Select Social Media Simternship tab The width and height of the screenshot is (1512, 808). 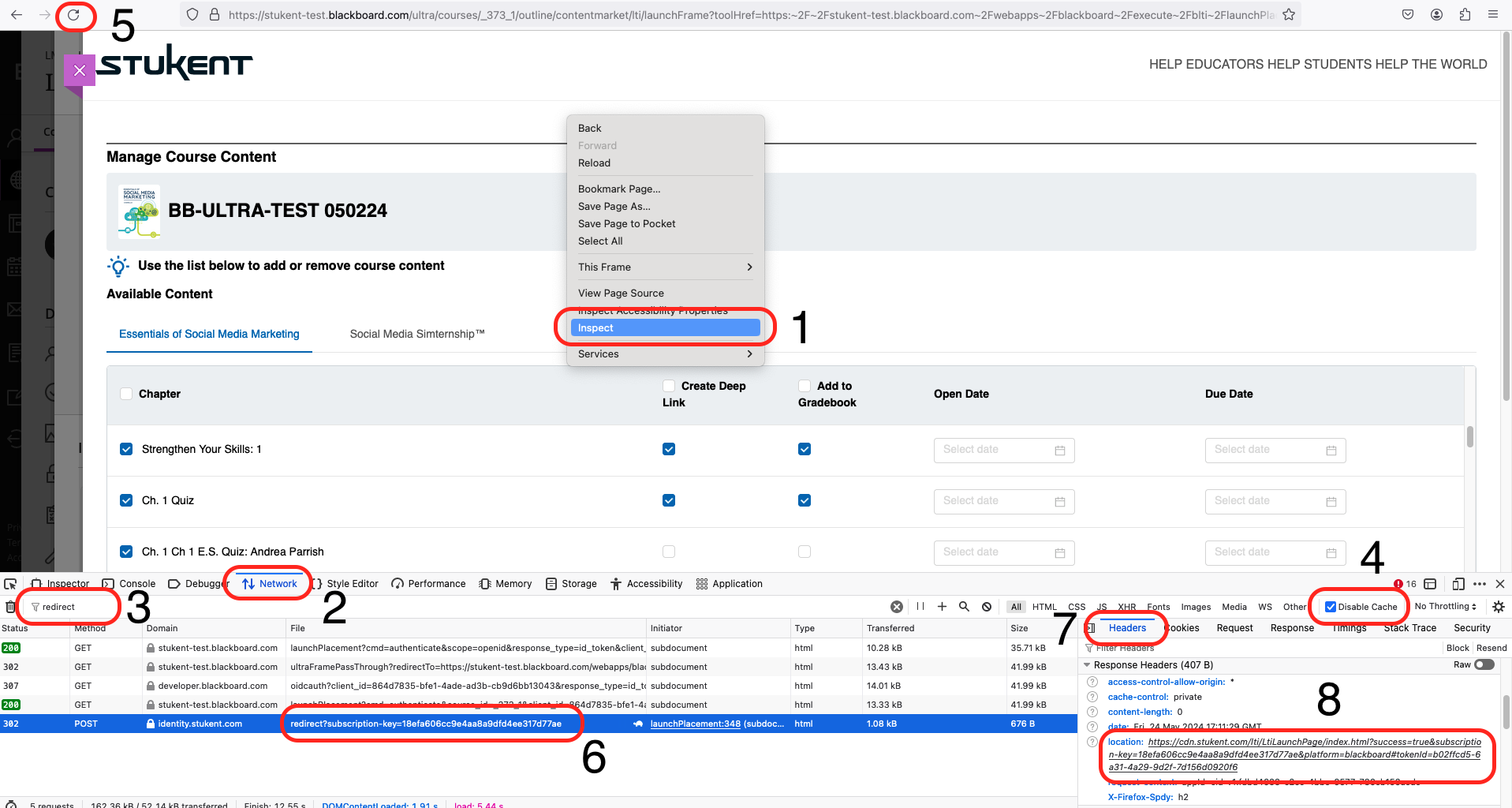point(417,334)
